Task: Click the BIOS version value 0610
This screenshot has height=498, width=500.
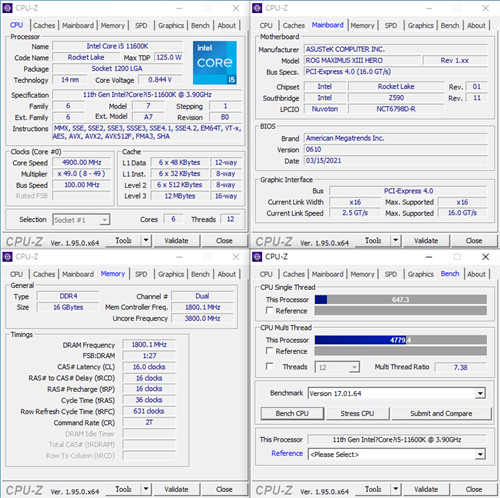Action: (396, 150)
